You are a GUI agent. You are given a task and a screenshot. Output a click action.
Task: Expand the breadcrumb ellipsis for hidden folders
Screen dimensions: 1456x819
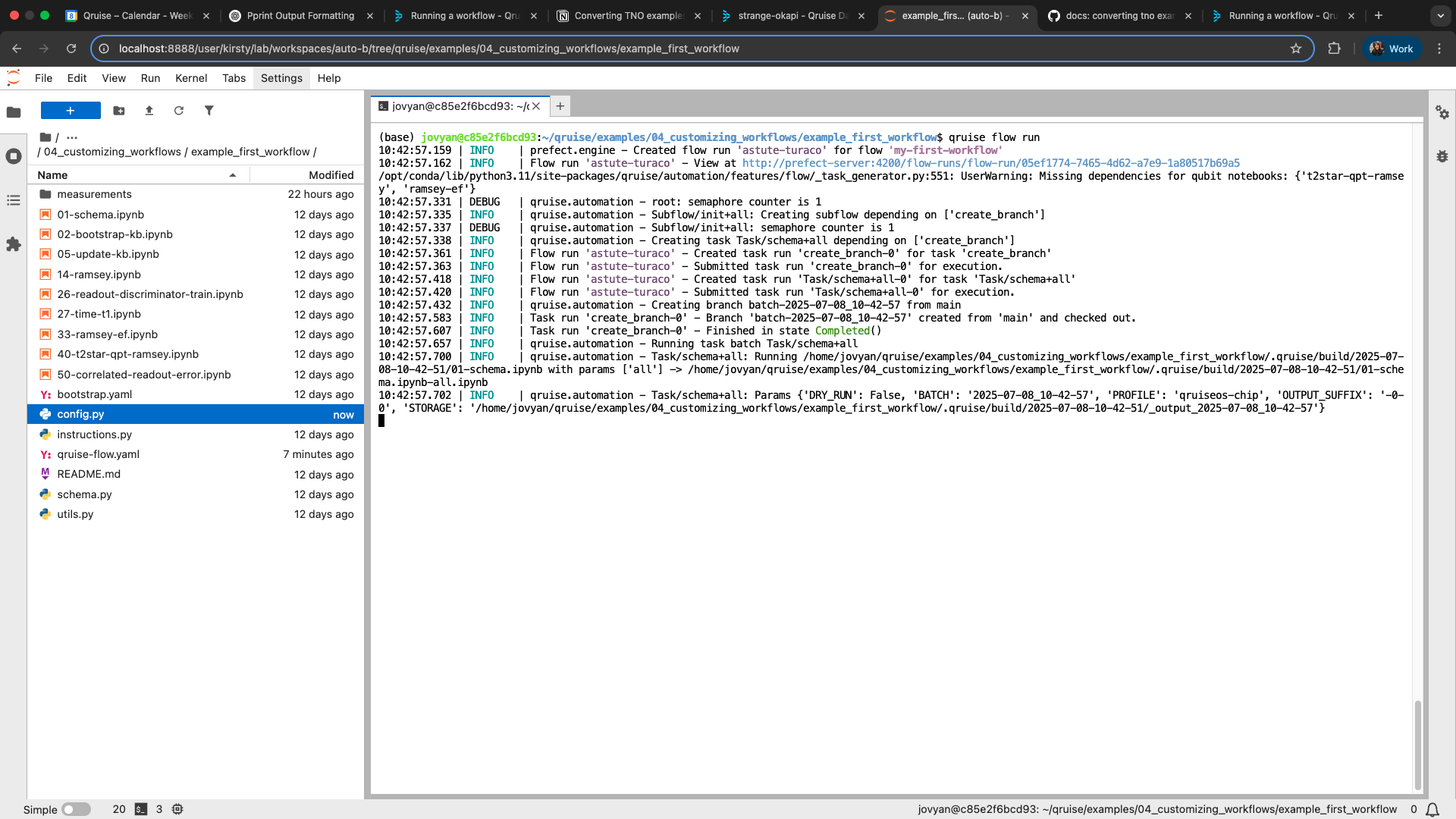[x=72, y=137]
